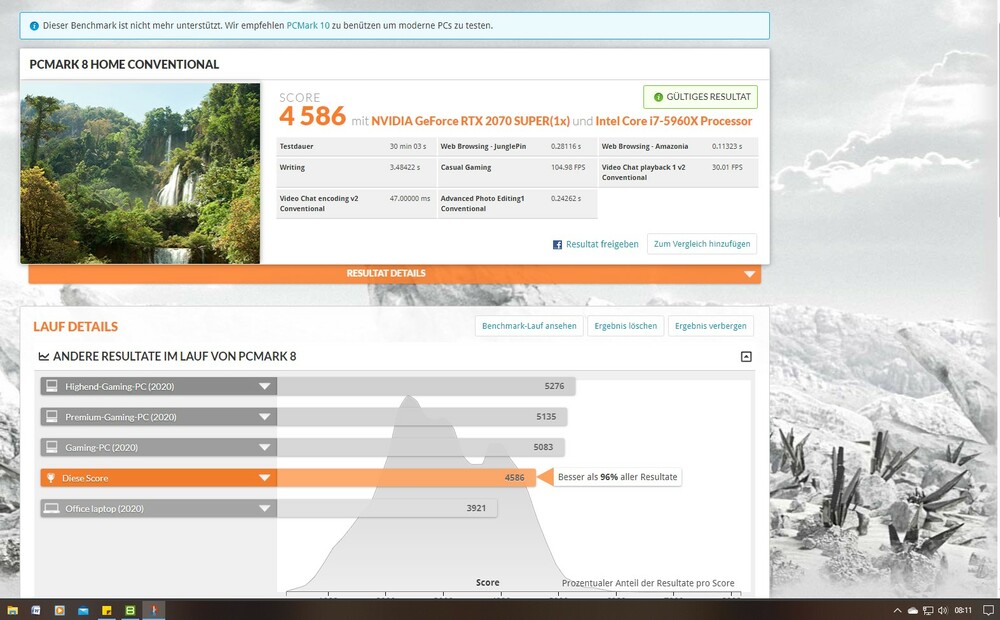Click the Office laptop icon
The width and height of the screenshot is (1000, 620).
52,508
